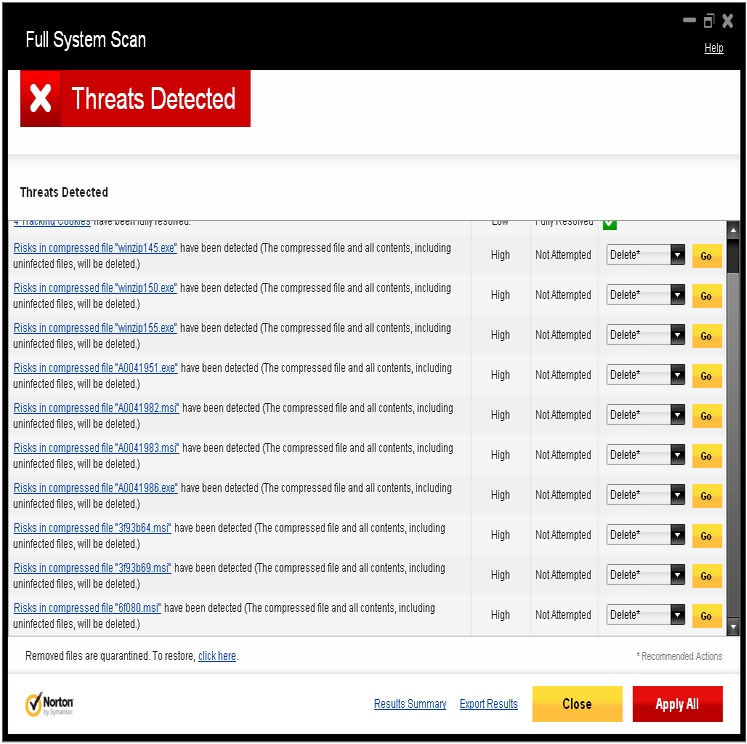The image size is (747, 744).
Task: Click the Apply All button
Action: [677, 704]
